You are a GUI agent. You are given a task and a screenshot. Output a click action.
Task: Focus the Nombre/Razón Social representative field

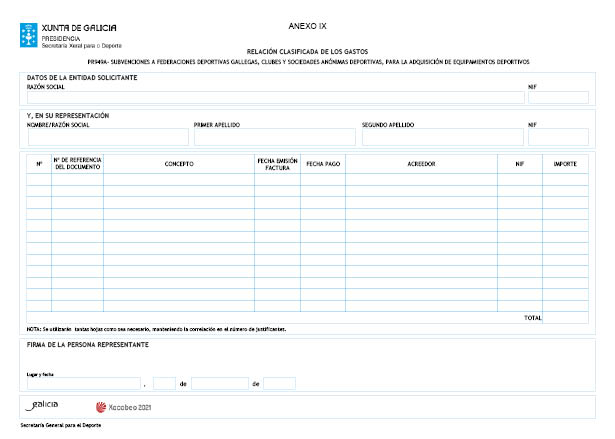[x=107, y=138]
